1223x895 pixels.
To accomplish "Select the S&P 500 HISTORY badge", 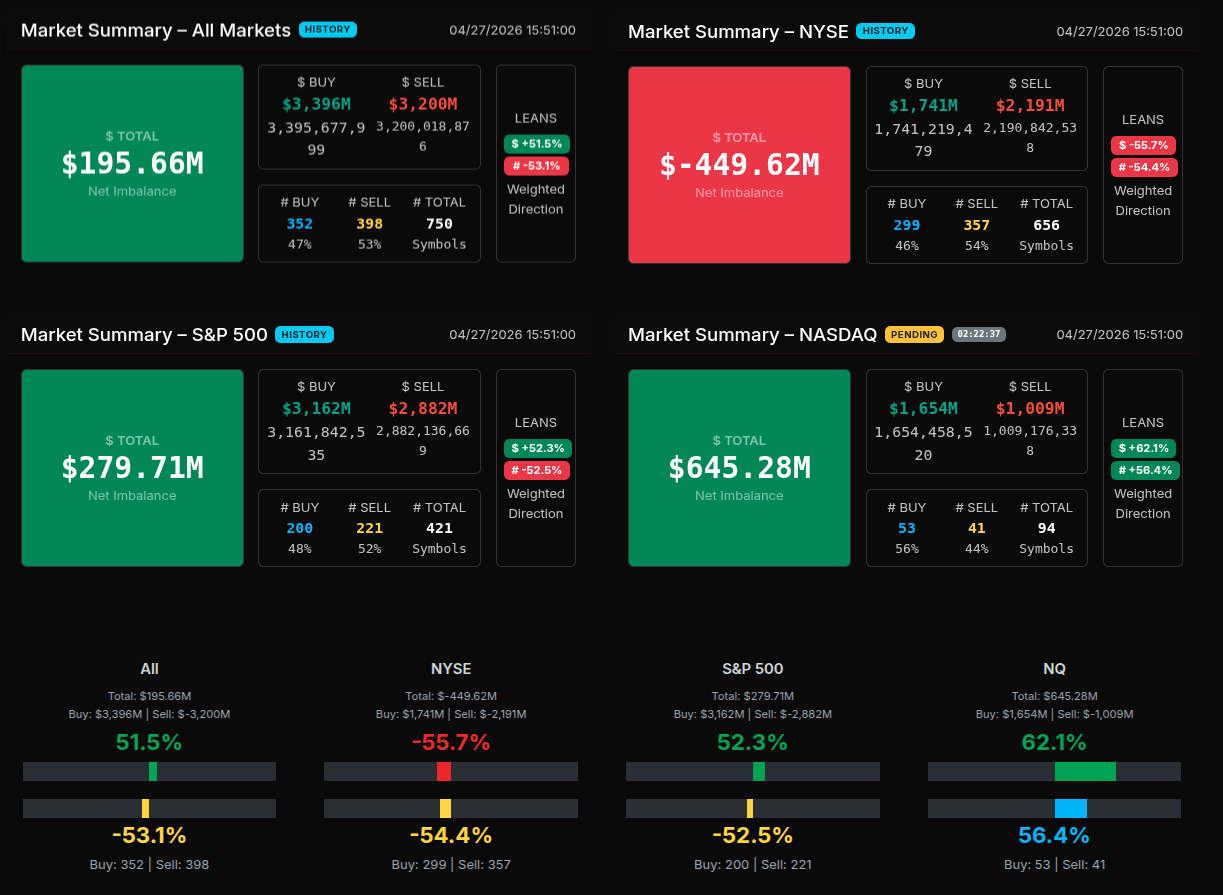I will point(304,335).
